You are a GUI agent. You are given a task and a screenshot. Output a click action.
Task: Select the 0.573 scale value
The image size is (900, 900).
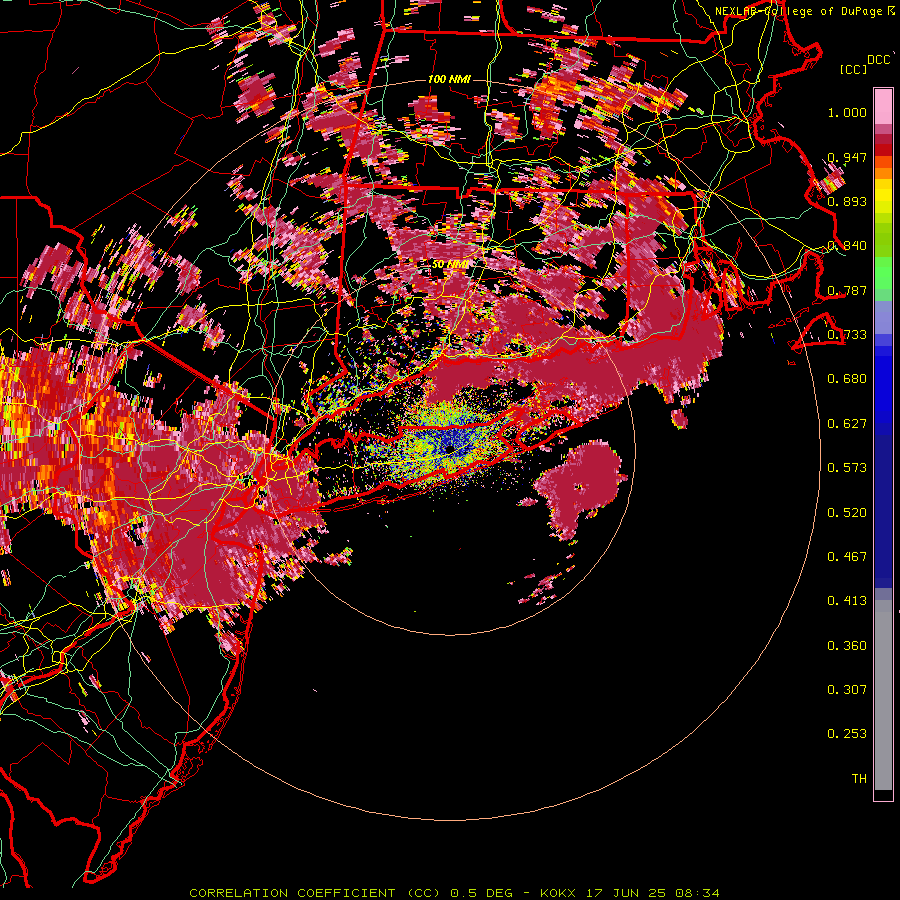847,468
